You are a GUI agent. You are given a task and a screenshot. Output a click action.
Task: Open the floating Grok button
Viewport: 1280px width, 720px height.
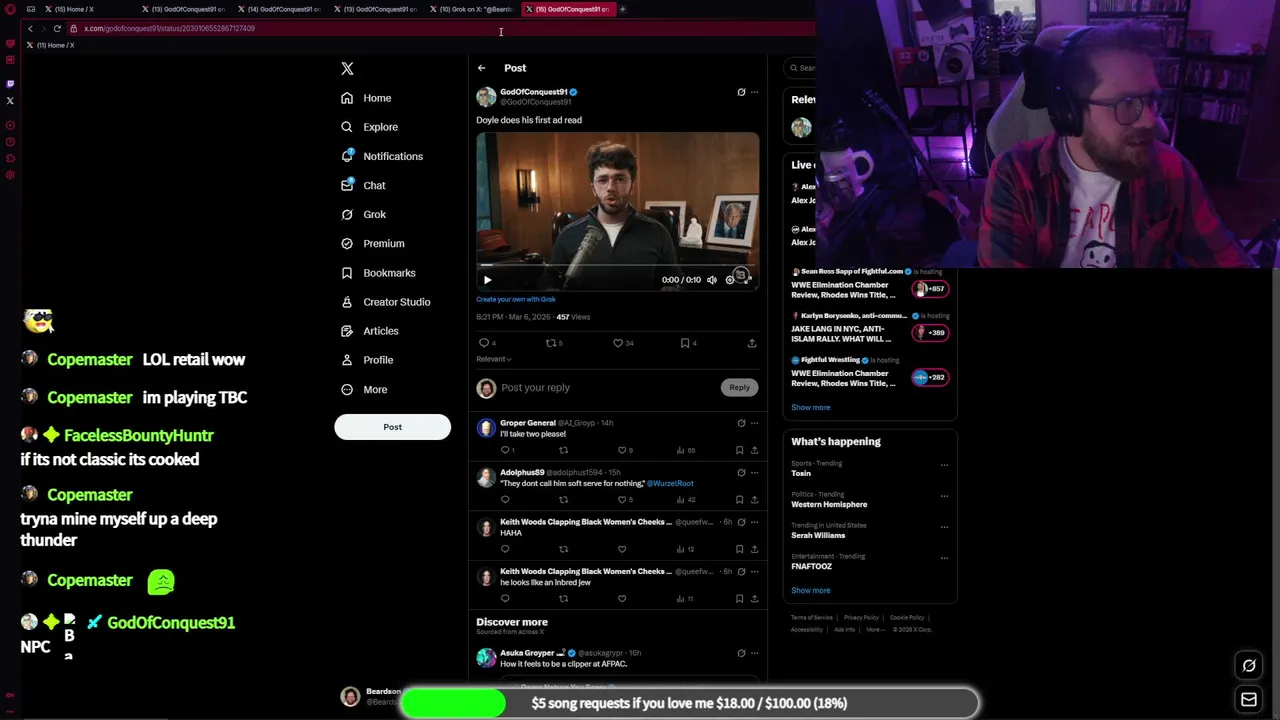[x=1249, y=666]
